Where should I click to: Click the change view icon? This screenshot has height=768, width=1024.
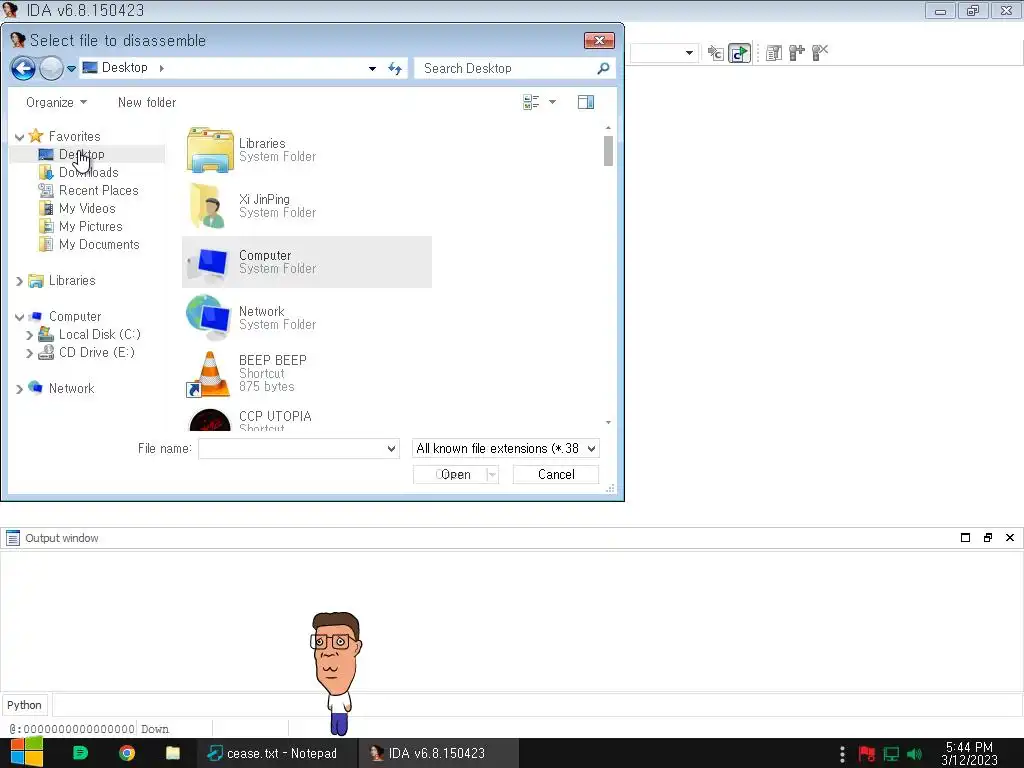(x=531, y=102)
